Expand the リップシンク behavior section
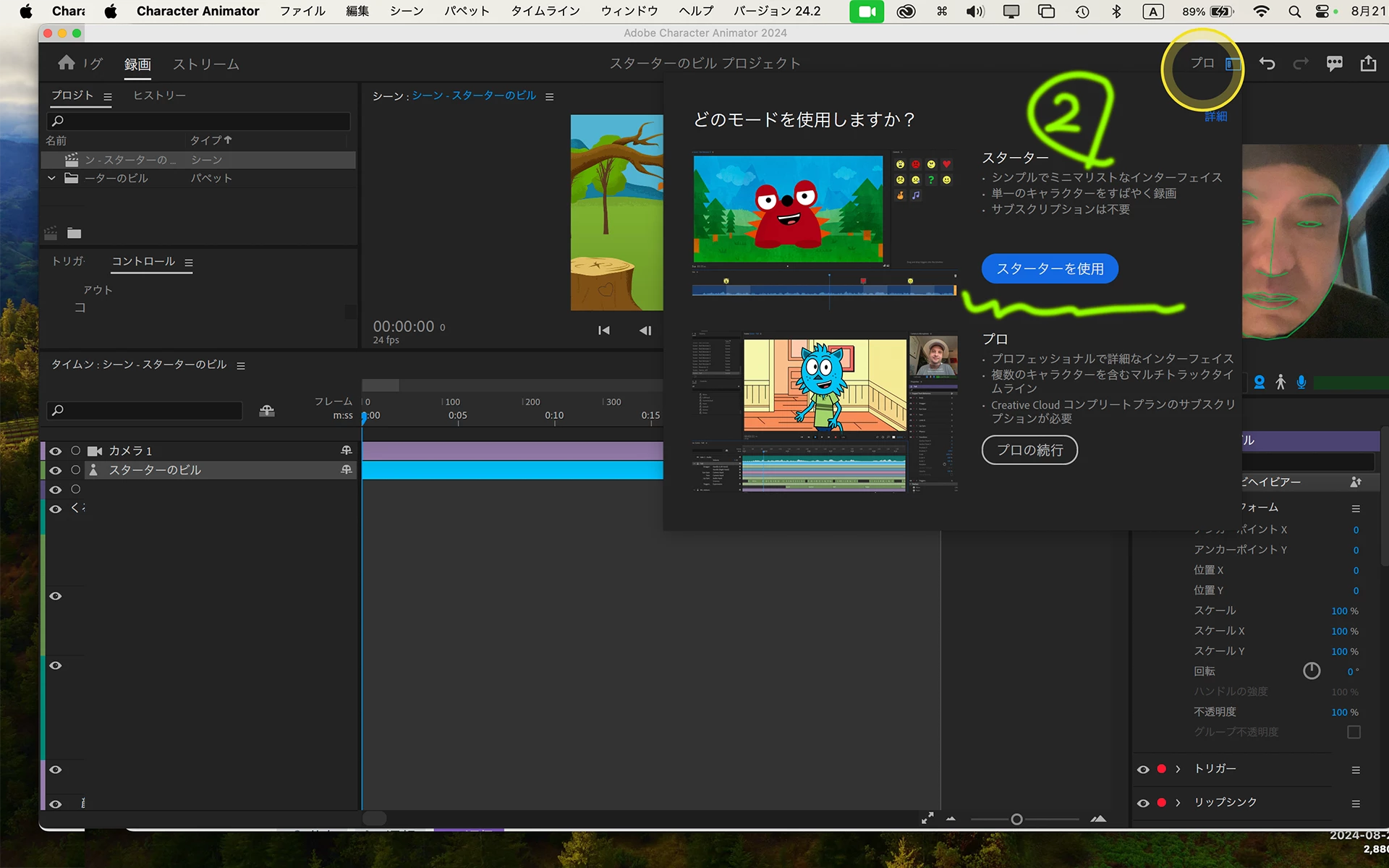 pyautogui.click(x=1178, y=803)
